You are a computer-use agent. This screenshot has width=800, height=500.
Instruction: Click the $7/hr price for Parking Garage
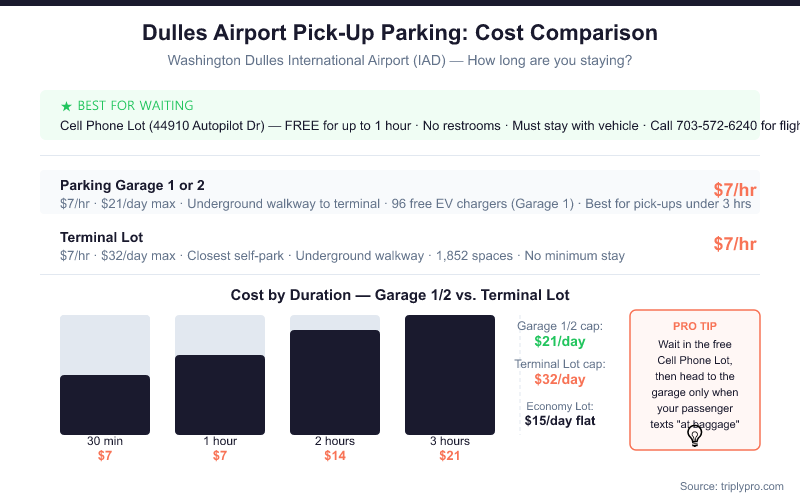pyautogui.click(x=735, y=191)
